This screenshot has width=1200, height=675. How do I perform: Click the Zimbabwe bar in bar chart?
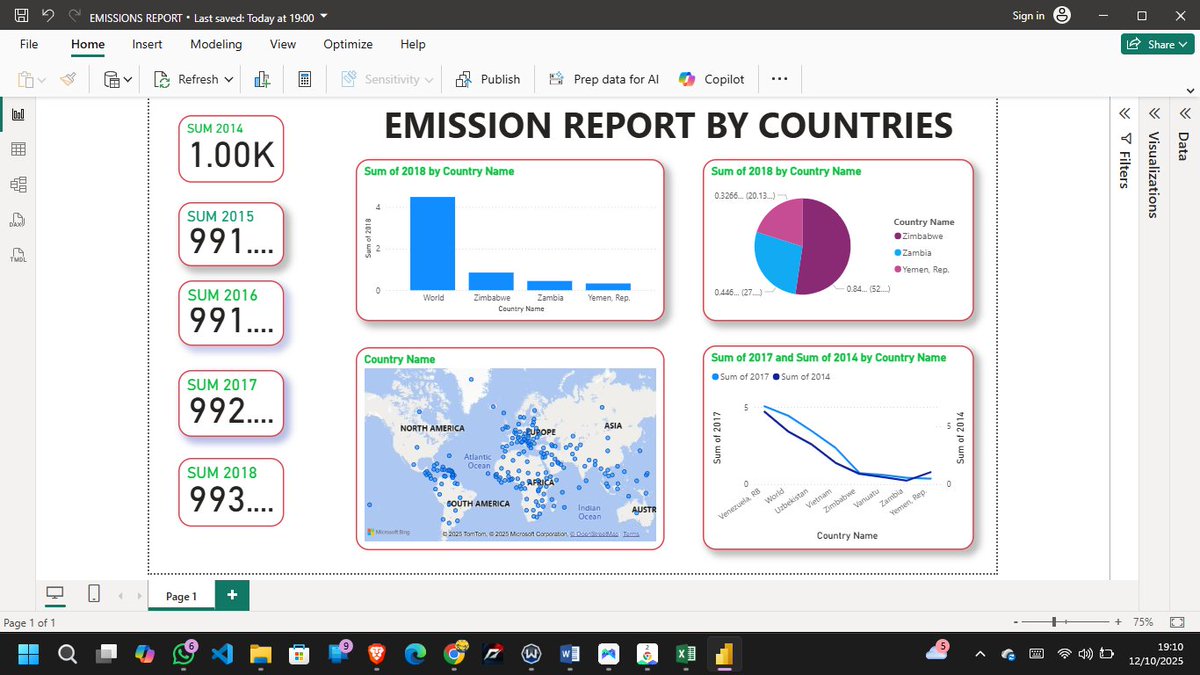pos(492,282)
